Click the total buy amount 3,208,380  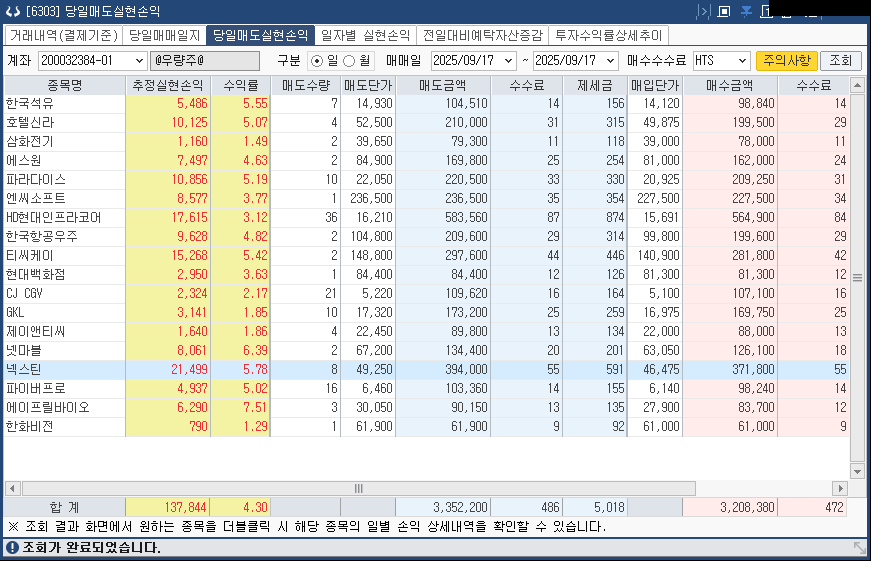point(747,507)
